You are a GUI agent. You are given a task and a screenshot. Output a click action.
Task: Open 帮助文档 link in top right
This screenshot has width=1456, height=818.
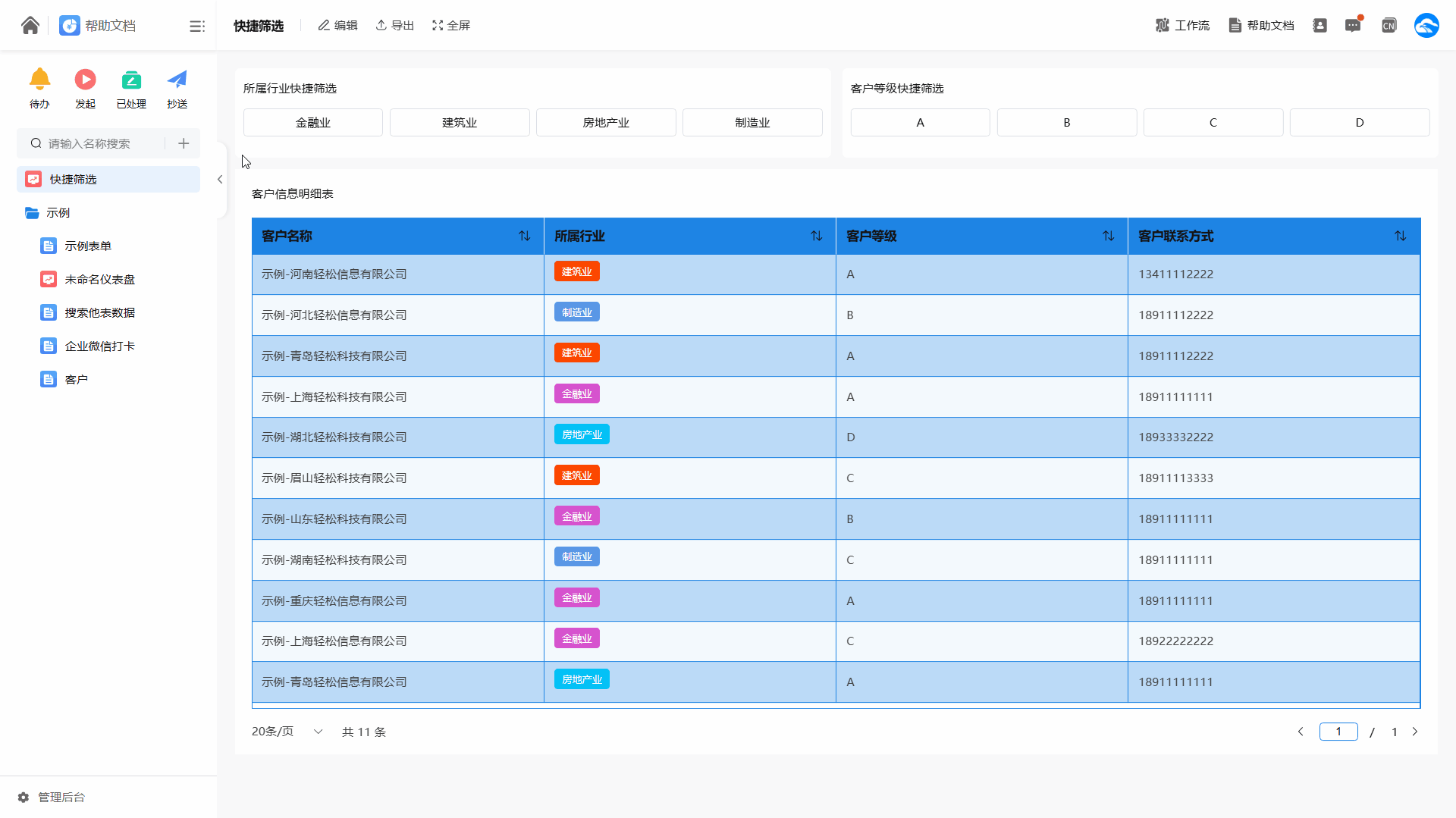1261,26
